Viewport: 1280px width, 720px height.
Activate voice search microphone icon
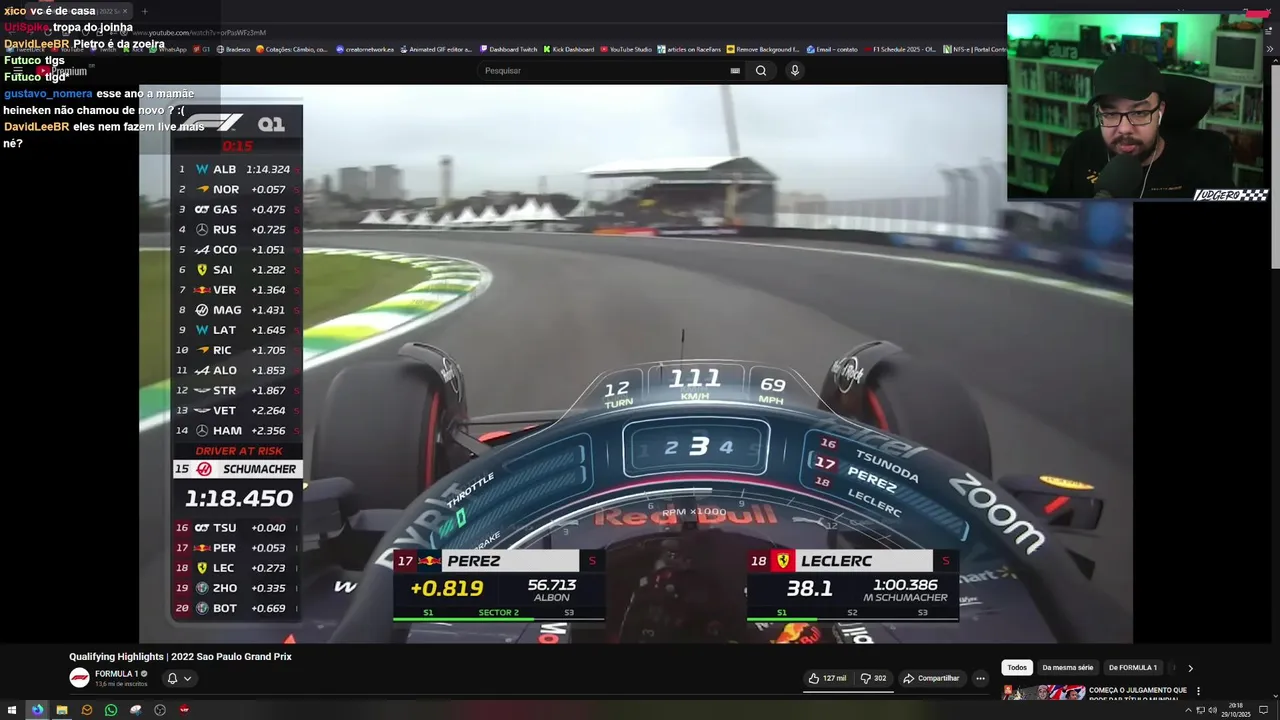click(x=795, y=71)
